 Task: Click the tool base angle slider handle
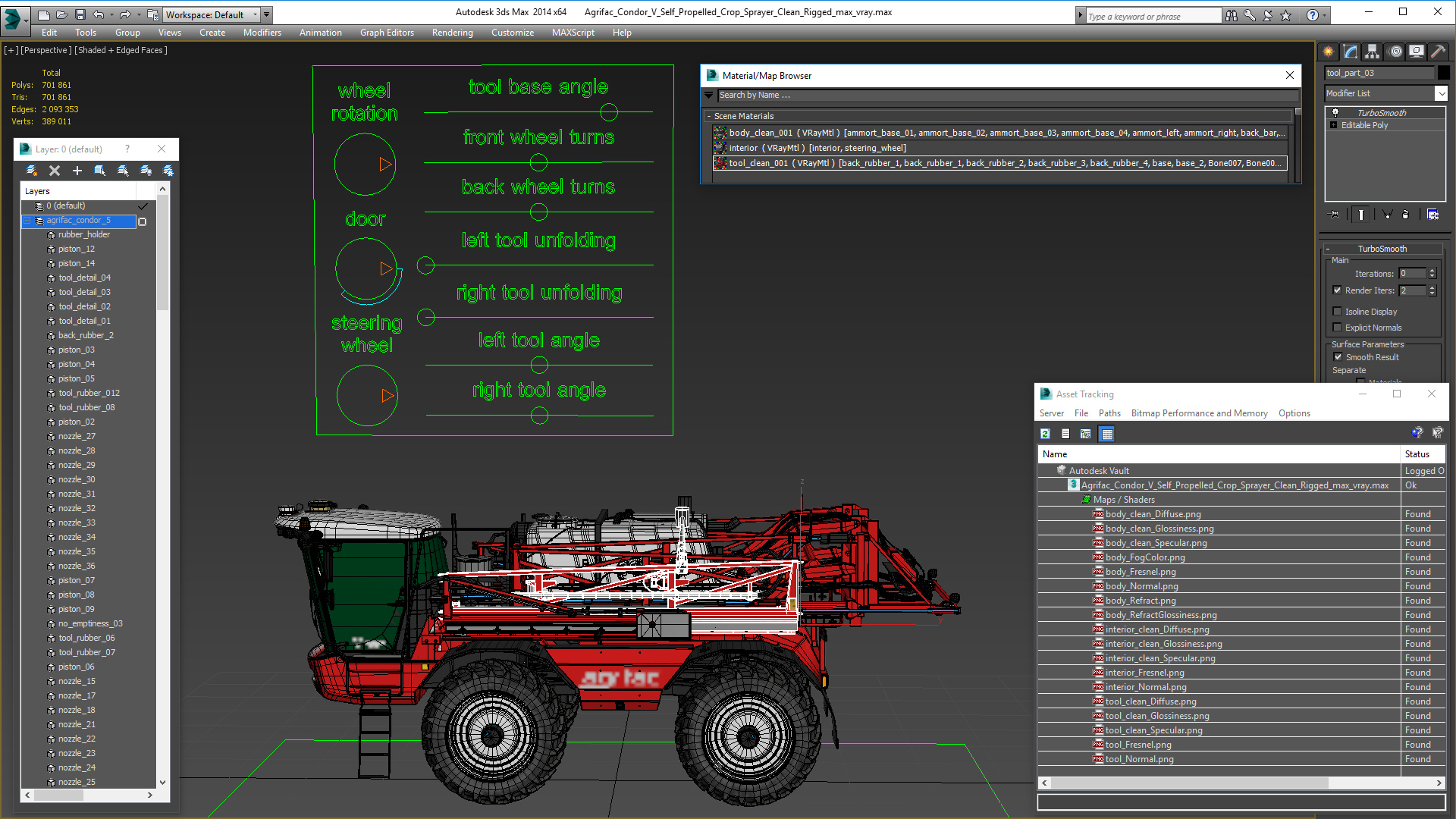coord(609,113)
